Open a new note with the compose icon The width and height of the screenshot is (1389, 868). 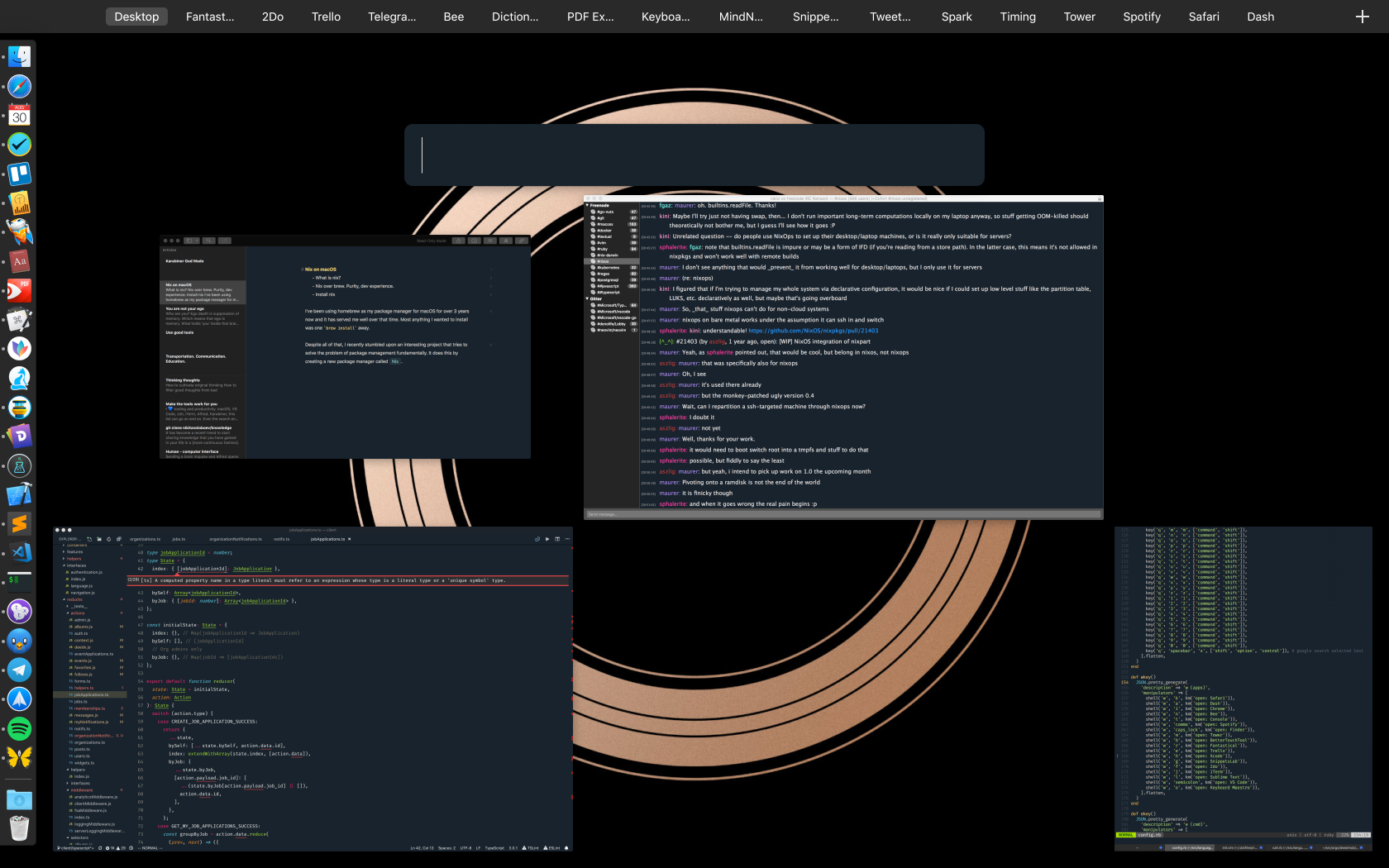tap(224, 241)
